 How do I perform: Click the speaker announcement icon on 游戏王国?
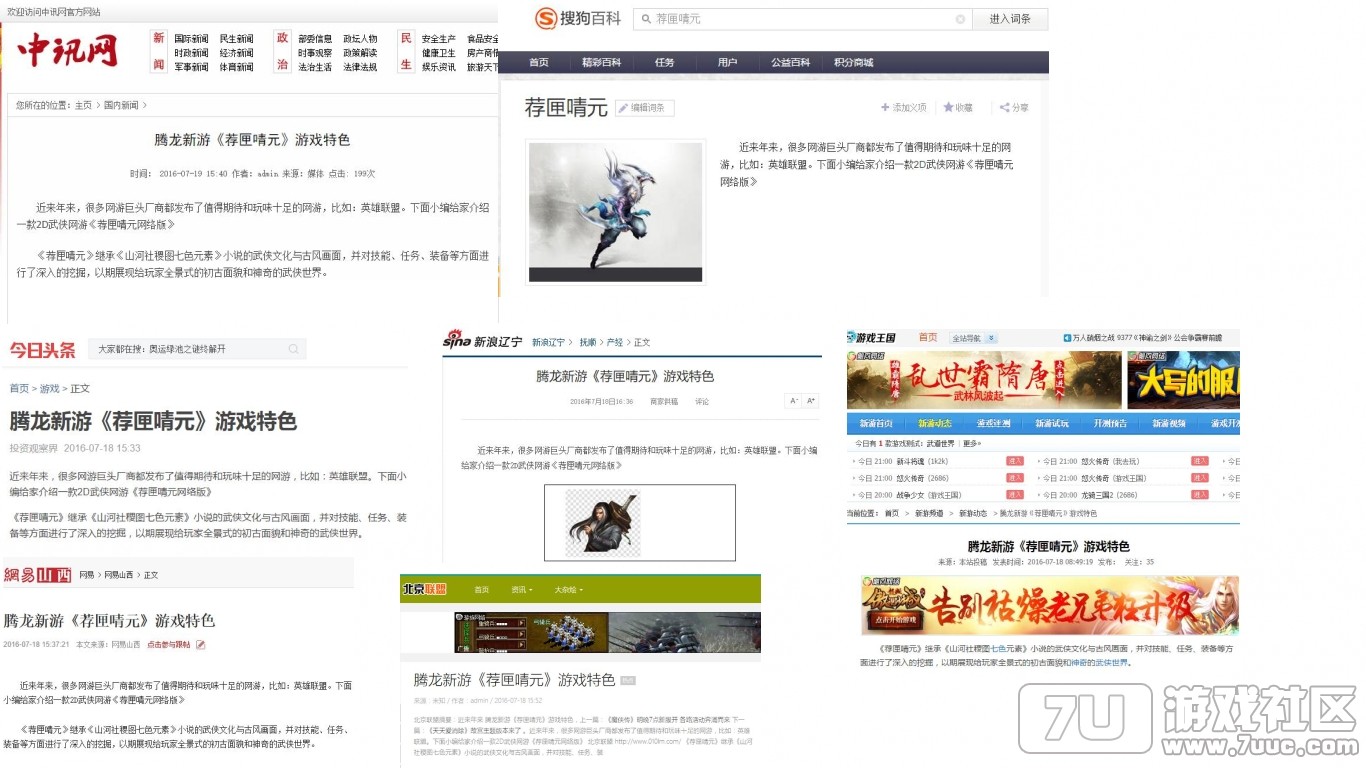(x=1067, y=338)
